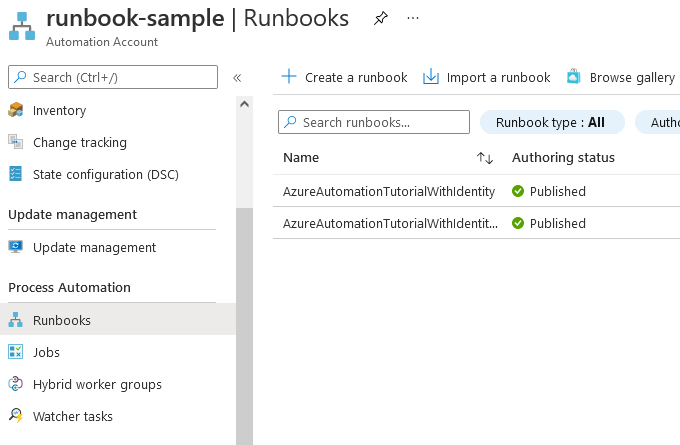This screenshot has width=680, height=445.
Task: Sort by Name using the arrows icon
Action: pyautogui.click(x=485, y=158)
